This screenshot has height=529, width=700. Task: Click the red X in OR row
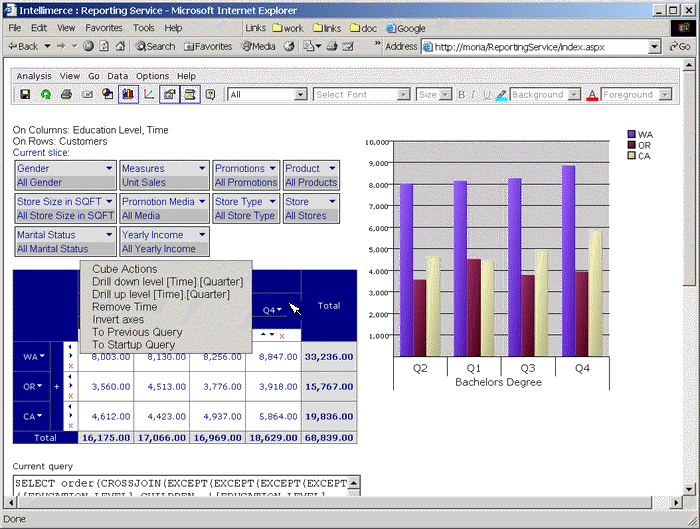point(71,396)
